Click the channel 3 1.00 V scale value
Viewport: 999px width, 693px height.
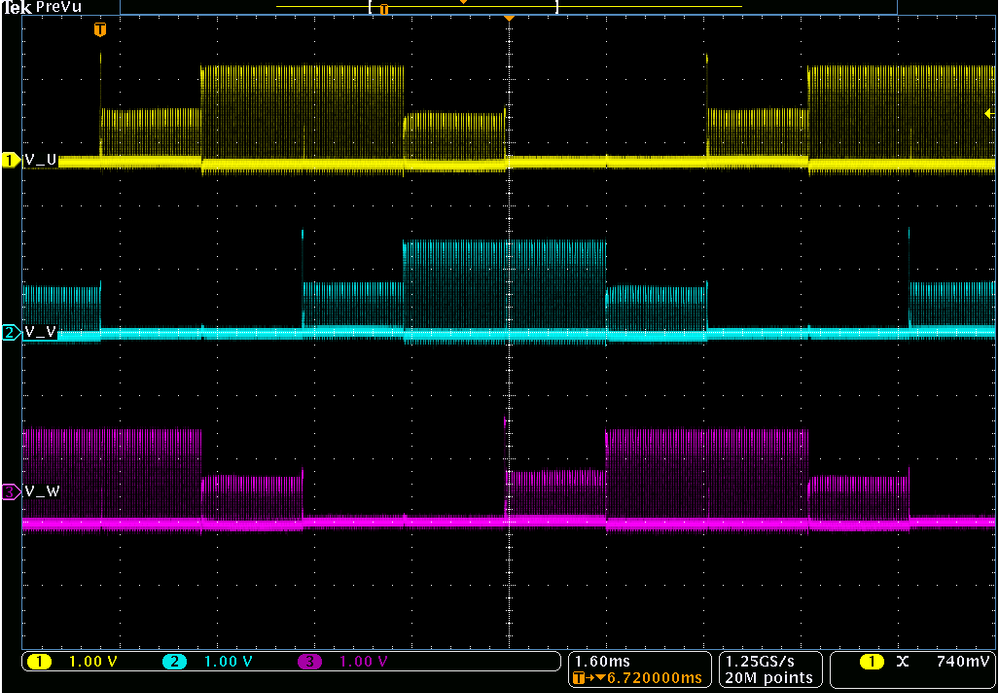coord(364,662)
